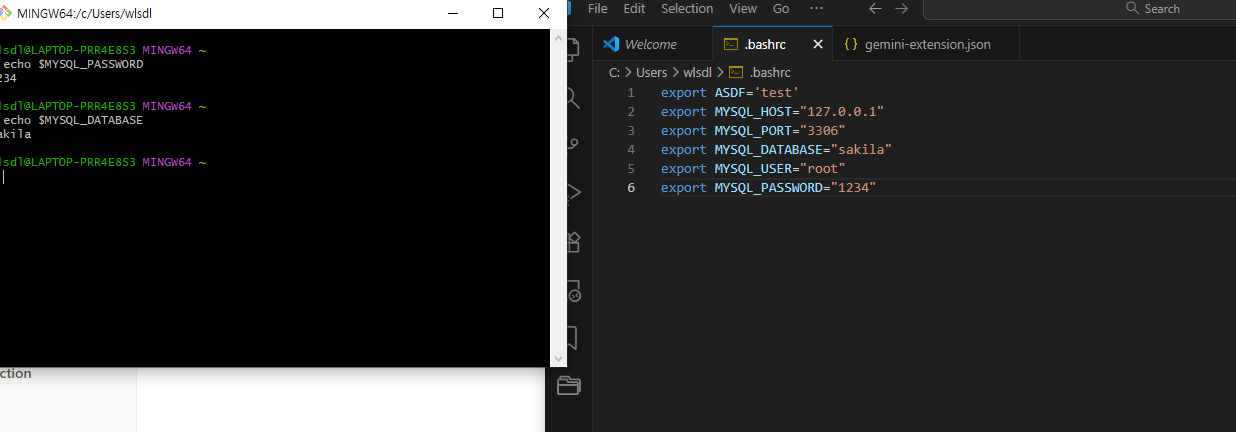Click the VS Code logo on Welcome tab
1236x432 pixels.
tap(612, 44)
